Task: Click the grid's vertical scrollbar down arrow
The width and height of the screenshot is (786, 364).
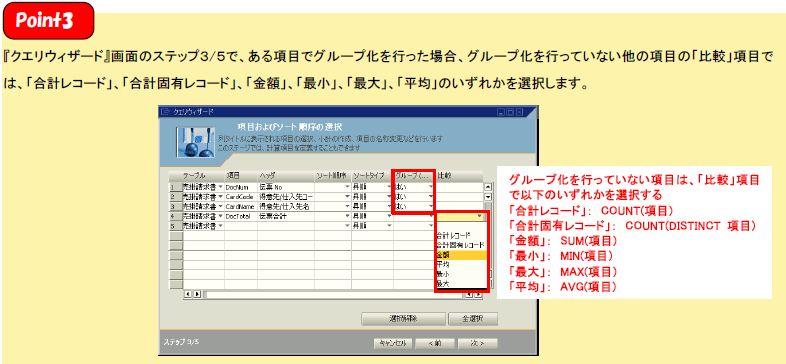Action: 488,197
